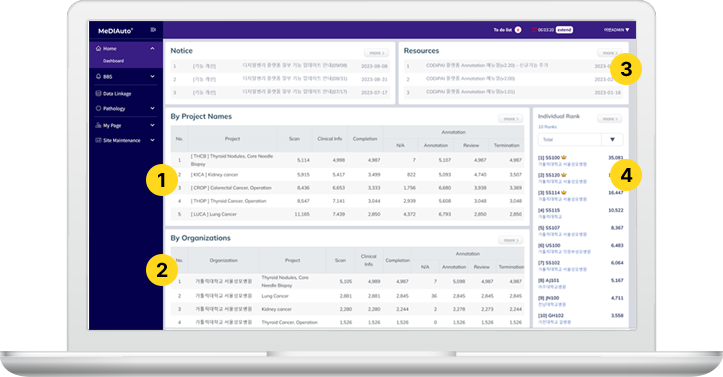Click the Organization column header
This screenshot has height=377, width=723.
(x=224, y=260)
